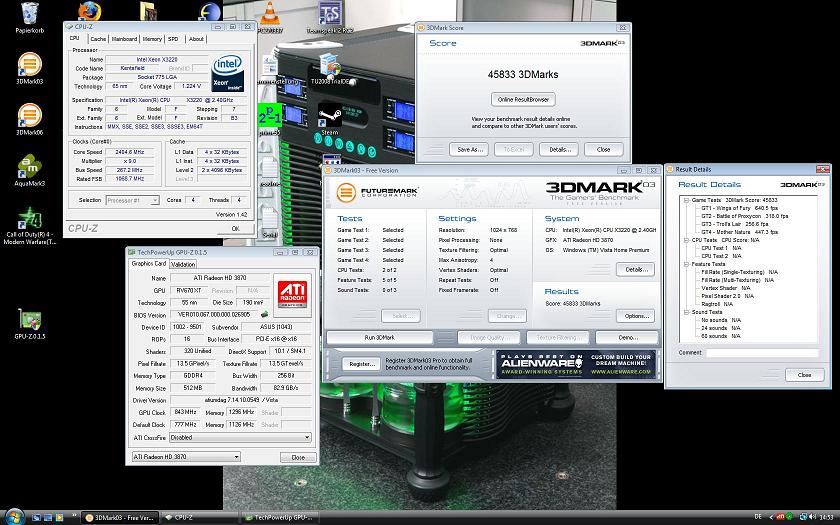Screen dimensions: 840x525
Task: Open the AquaMark3 desktop icon
Action: 29,170
